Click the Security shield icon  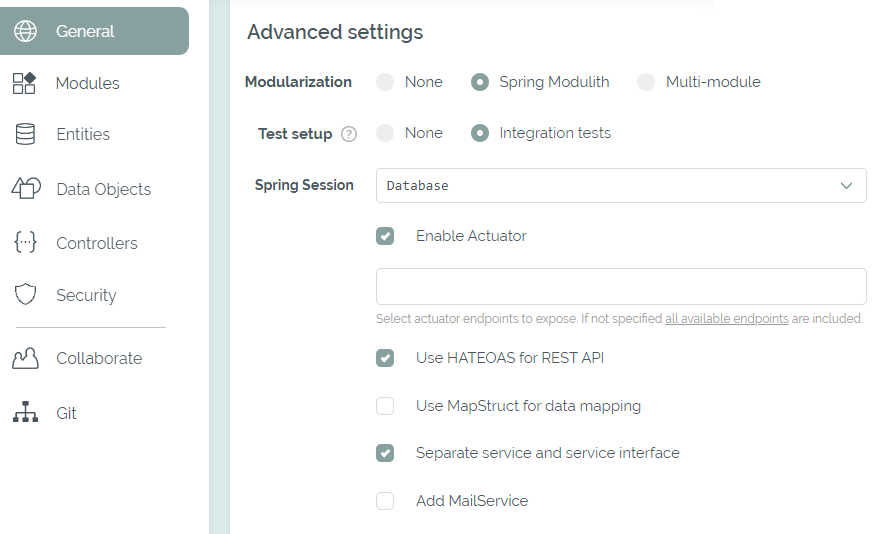(25, 295)
